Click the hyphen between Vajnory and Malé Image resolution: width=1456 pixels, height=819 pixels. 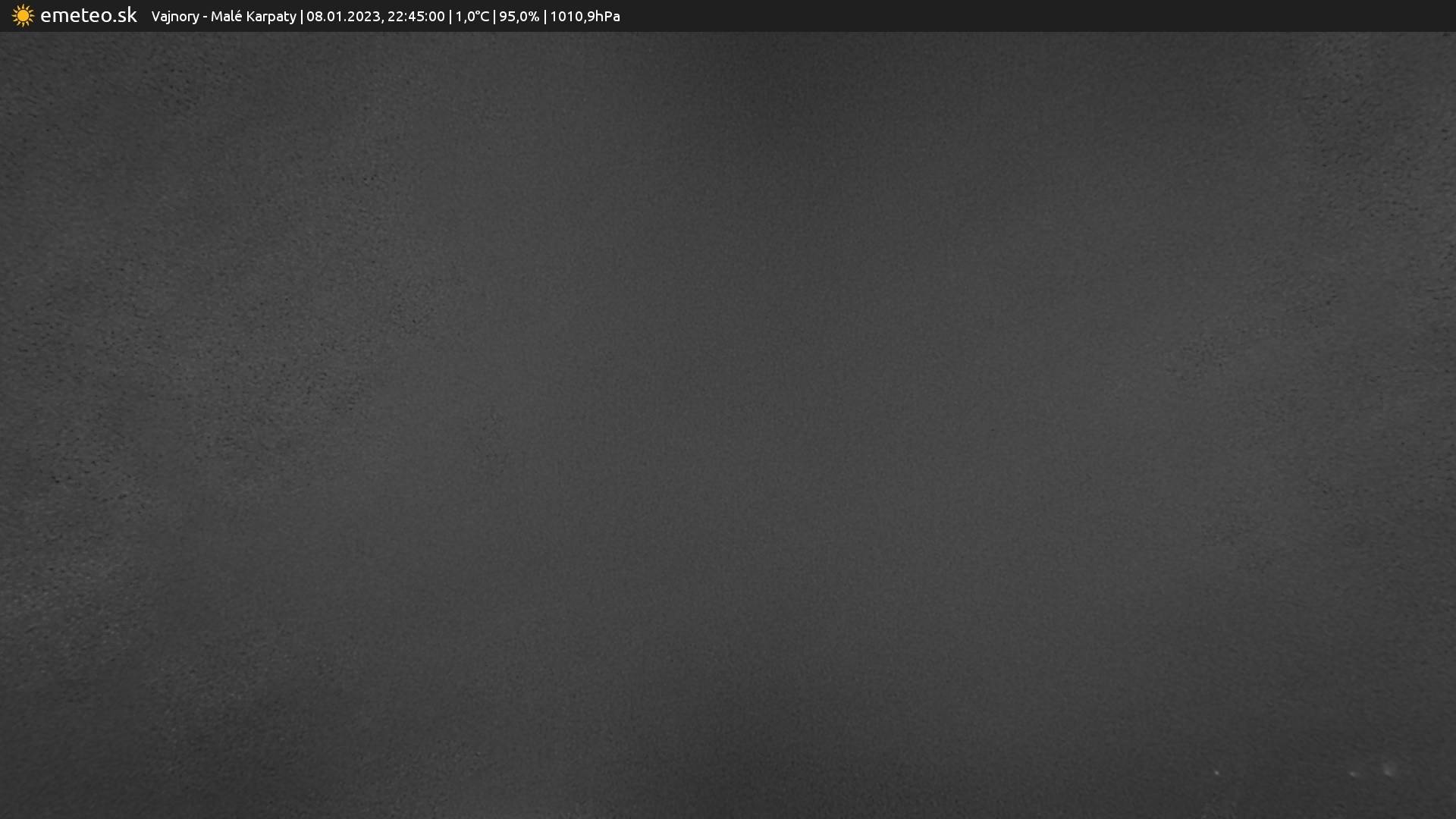205,17
